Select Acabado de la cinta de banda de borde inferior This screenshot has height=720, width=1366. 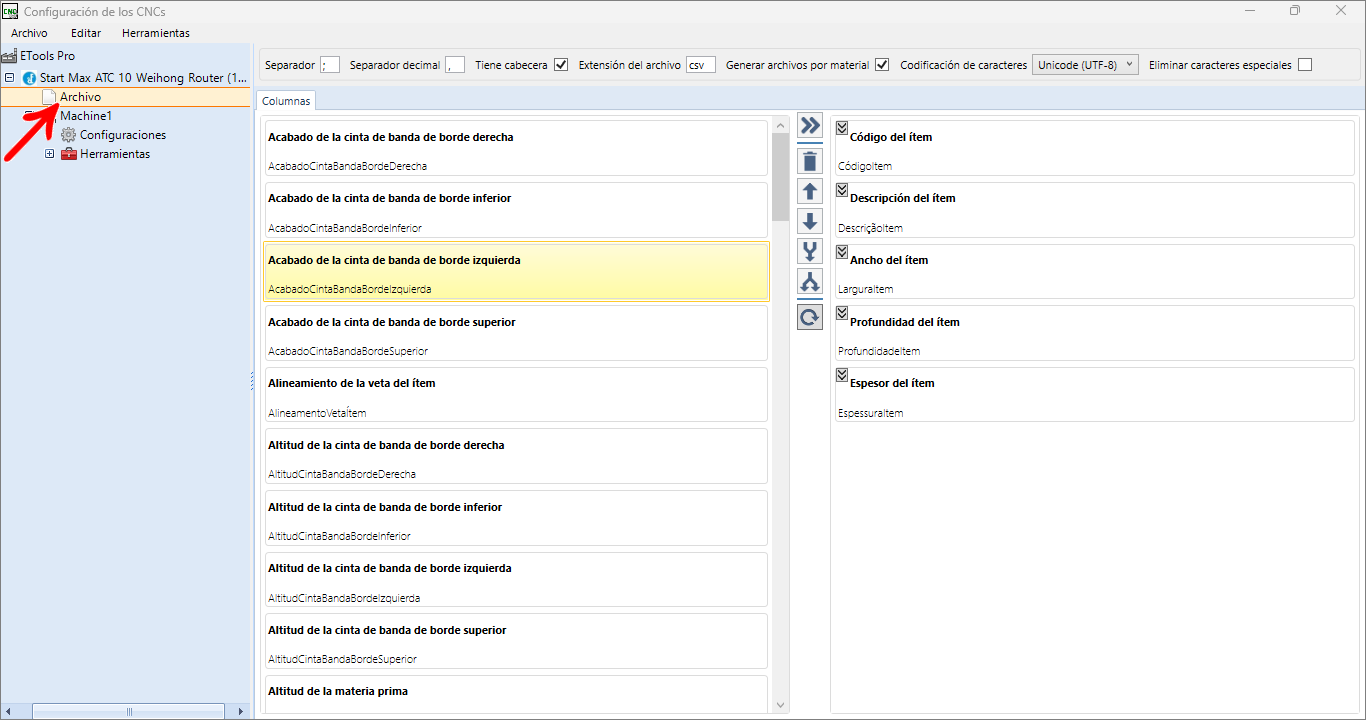[x=515, y=210]
